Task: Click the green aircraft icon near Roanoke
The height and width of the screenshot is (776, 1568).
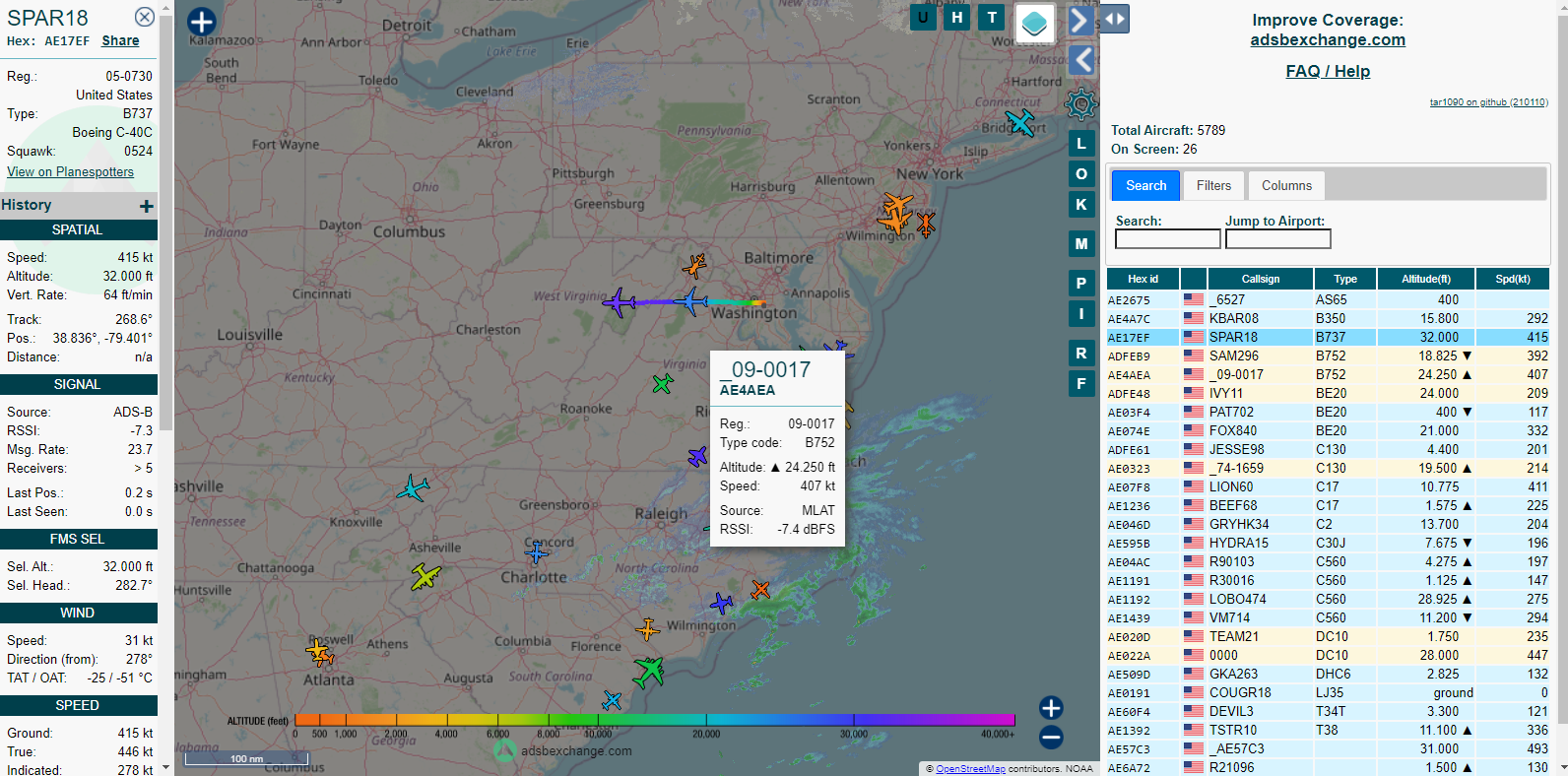Action: (663, 383)
